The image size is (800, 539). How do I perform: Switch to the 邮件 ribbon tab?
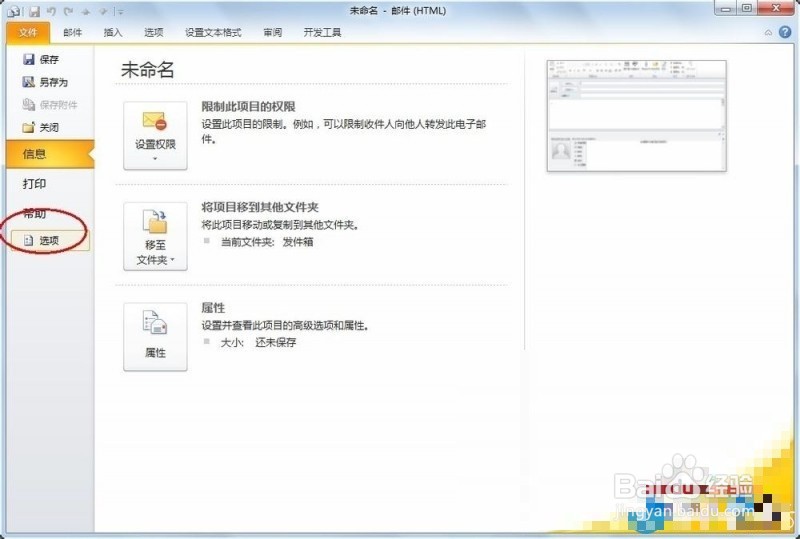tap(72, 33)
